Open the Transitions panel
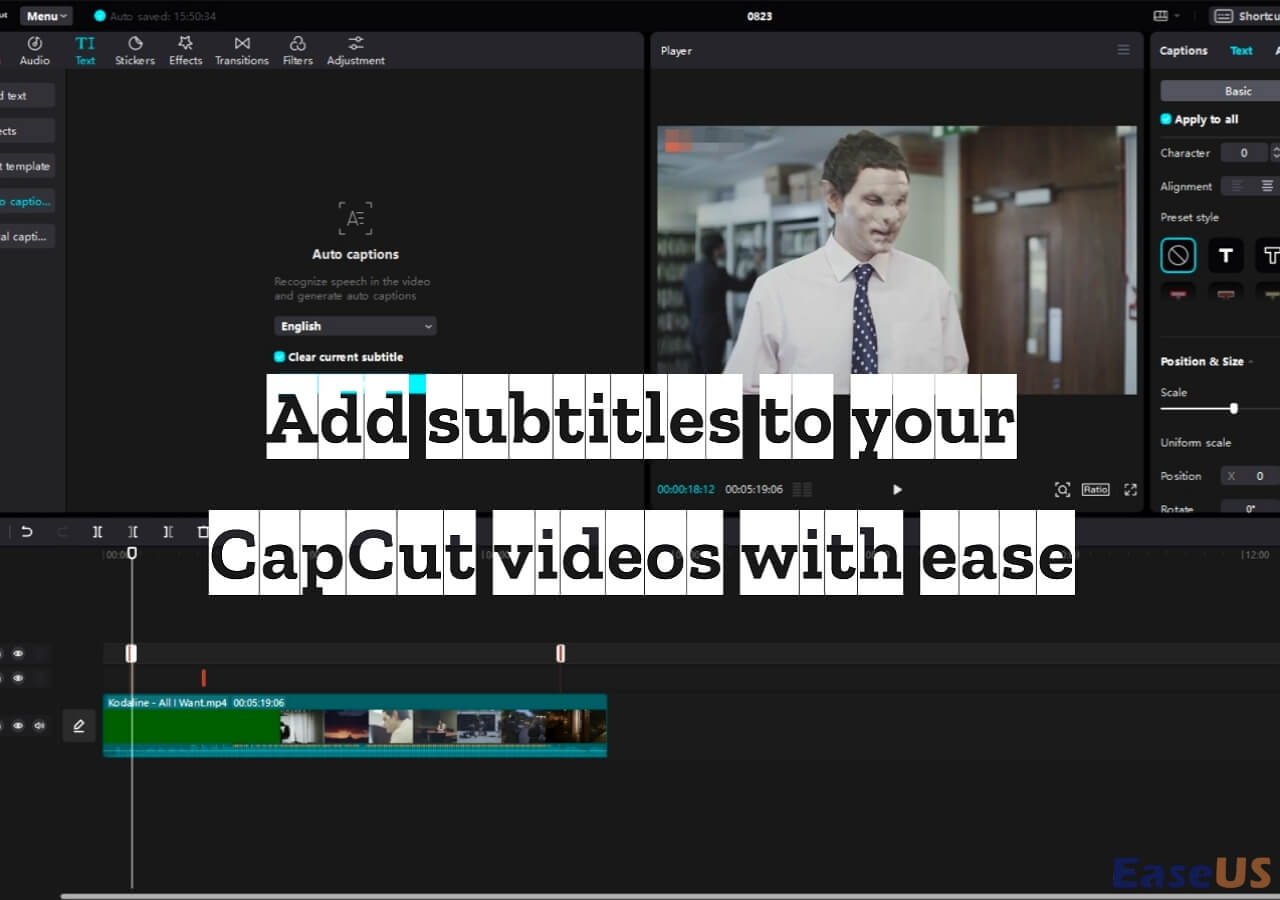The image size is (1280, 900). click(x=242, y=50)
